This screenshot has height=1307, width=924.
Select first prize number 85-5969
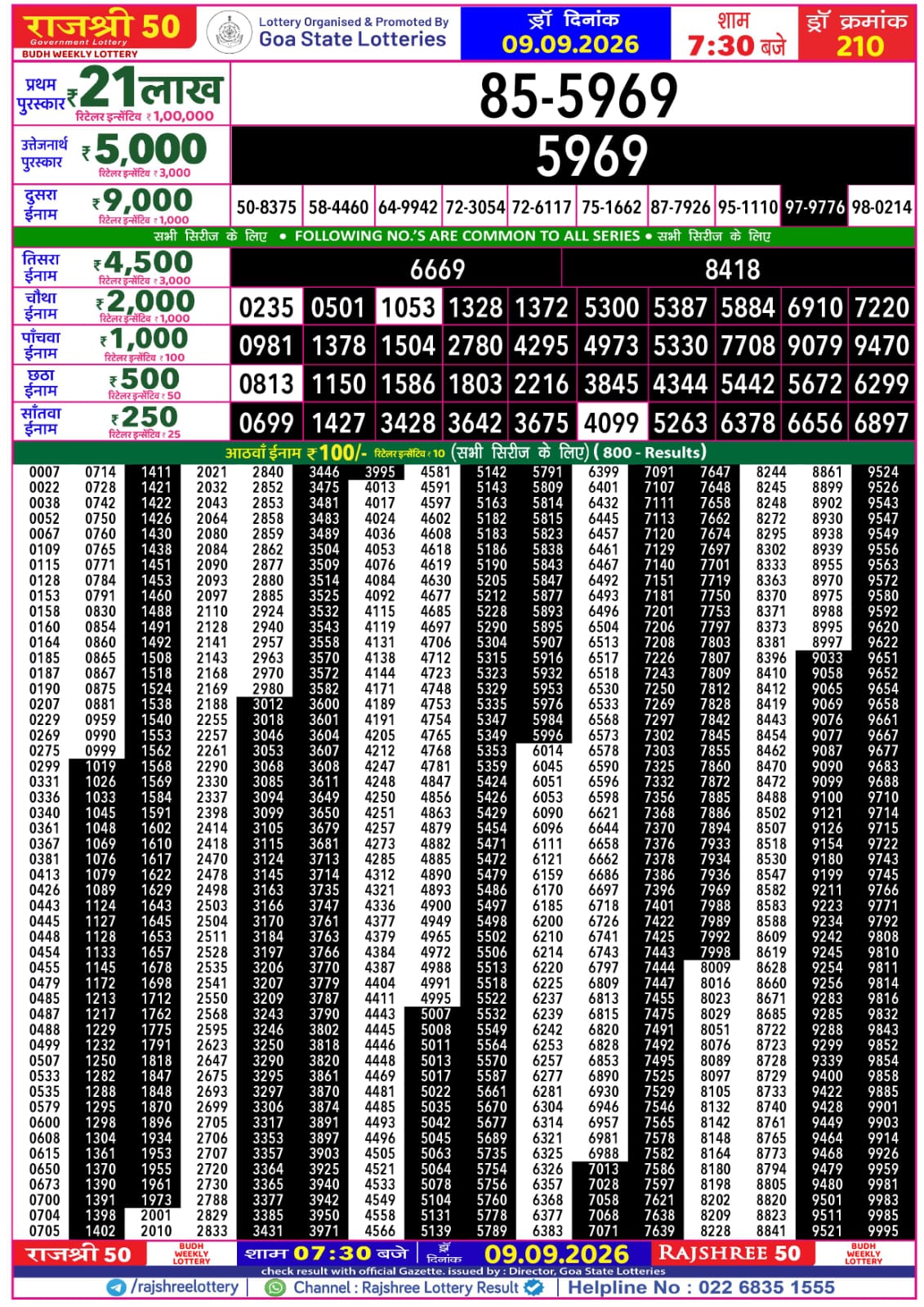578,95
